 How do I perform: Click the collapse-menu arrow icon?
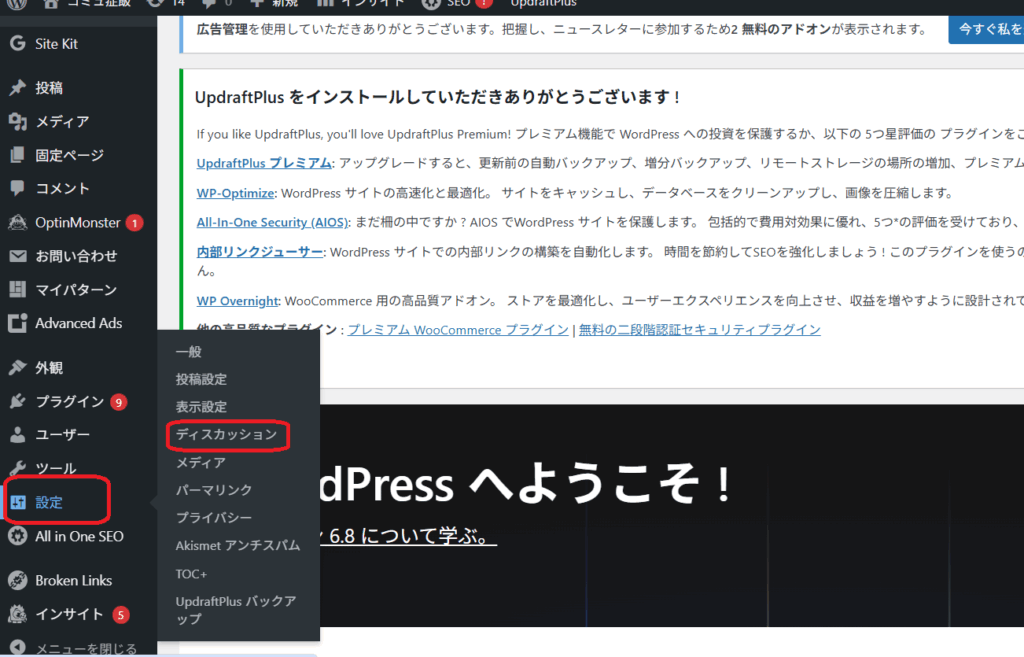18,648
